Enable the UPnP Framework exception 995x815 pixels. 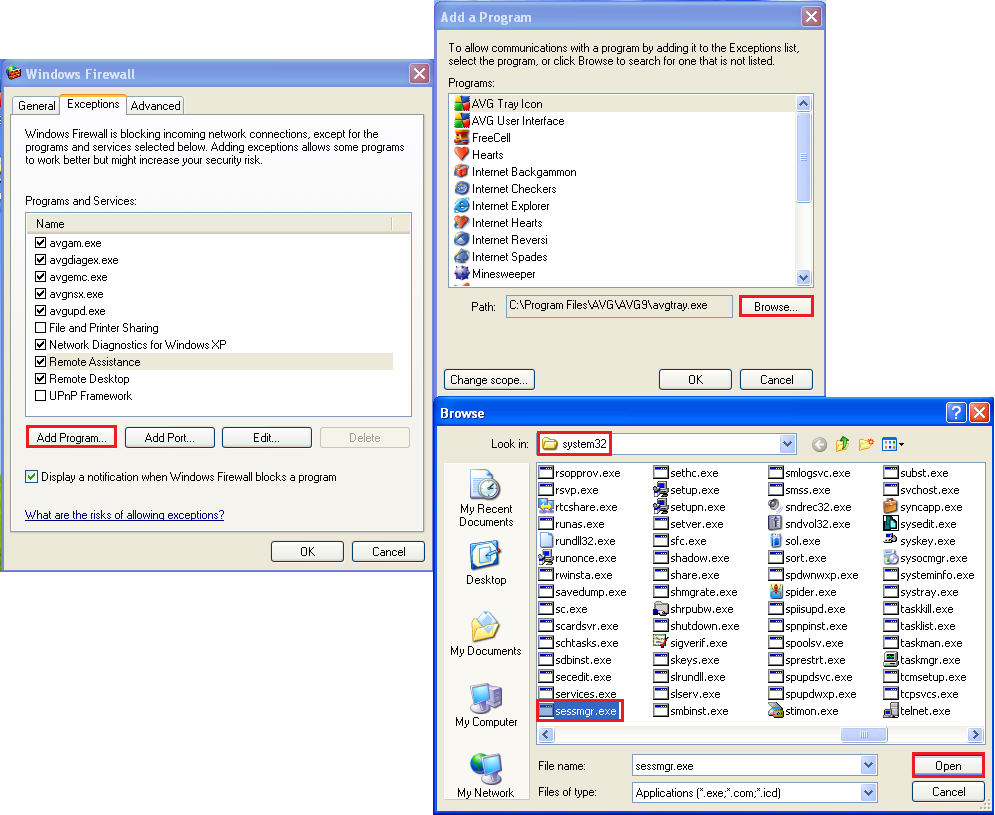tap(41, 395)
